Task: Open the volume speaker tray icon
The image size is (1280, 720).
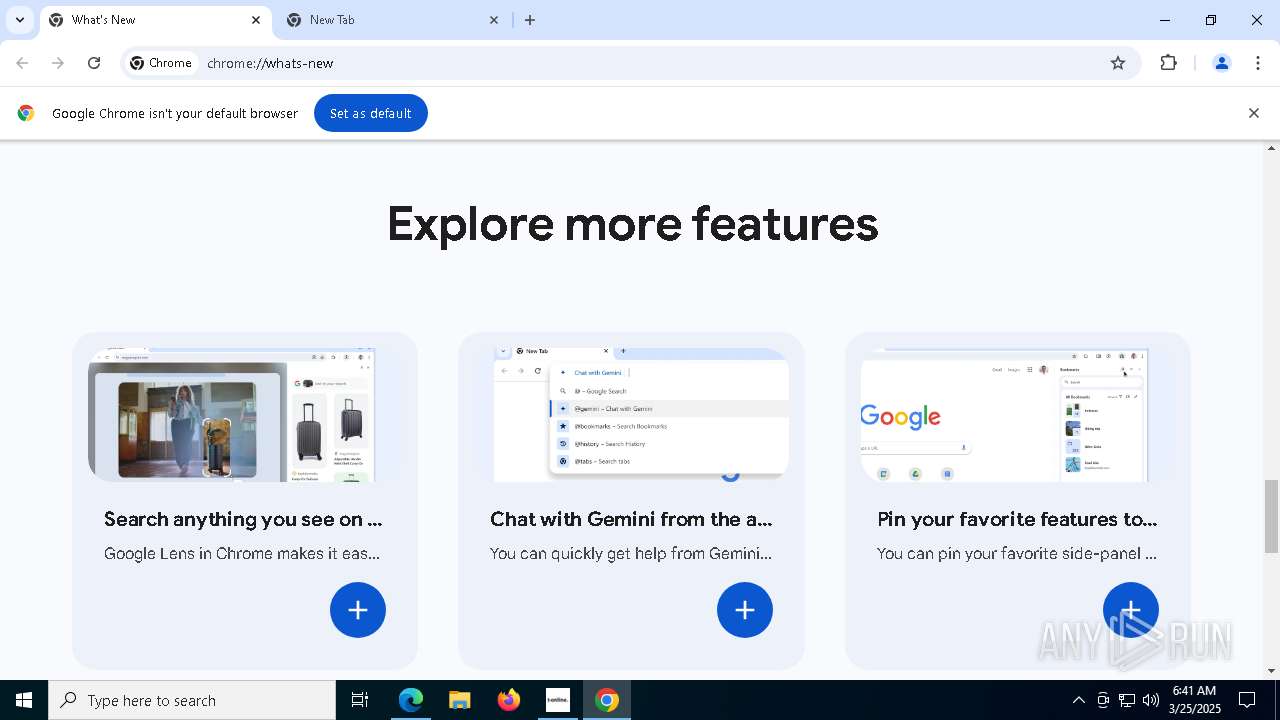Action: point(1151,700)
